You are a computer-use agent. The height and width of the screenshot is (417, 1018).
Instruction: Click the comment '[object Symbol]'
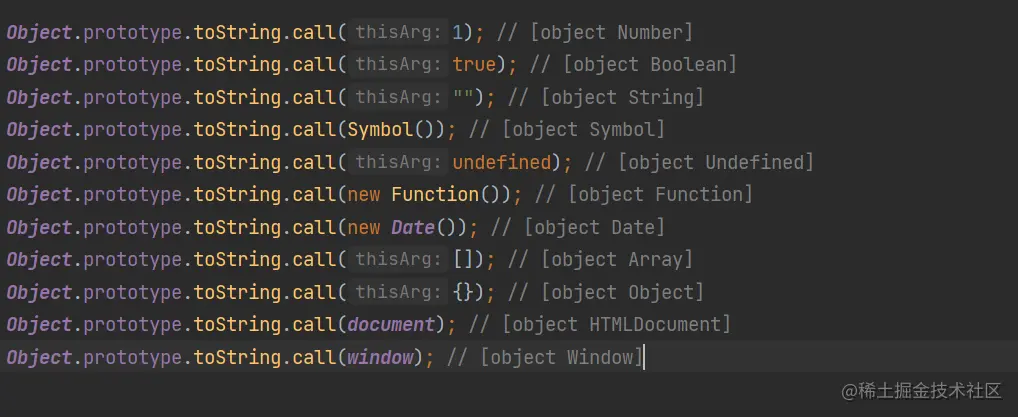(584, 130)
